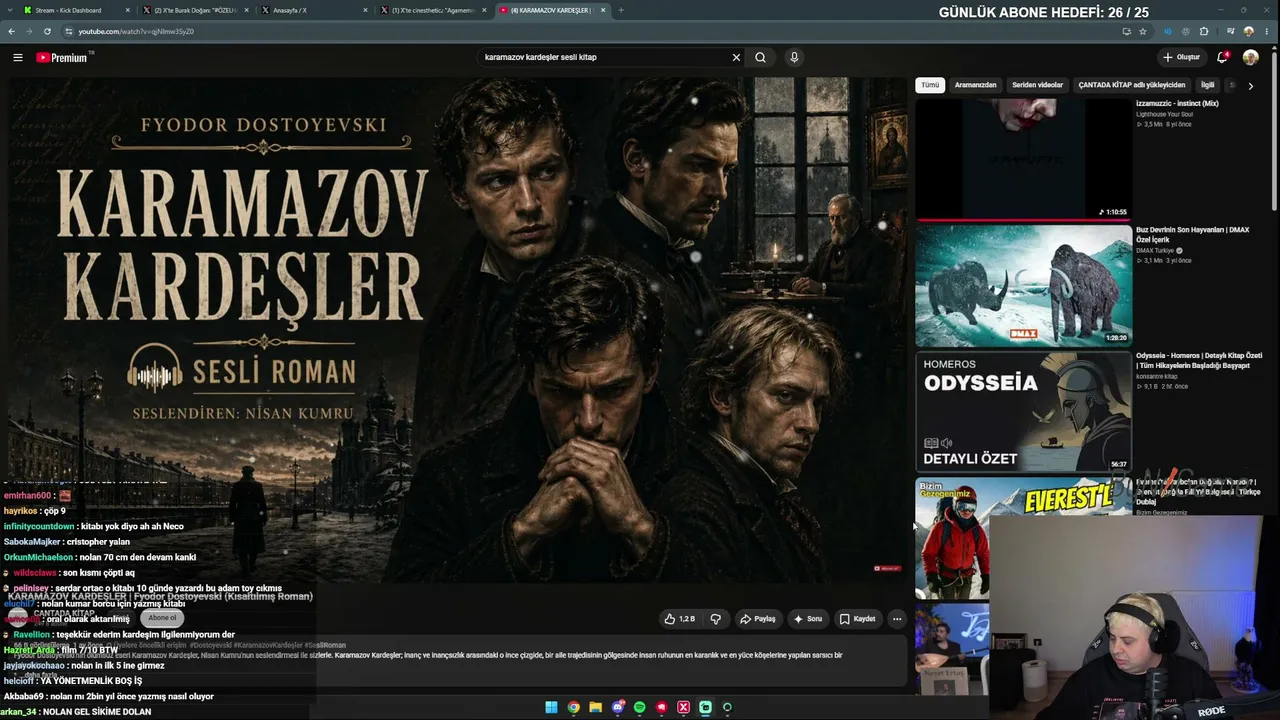
Task: Select the İlgili filter chip
Action: pos(1208,85)
